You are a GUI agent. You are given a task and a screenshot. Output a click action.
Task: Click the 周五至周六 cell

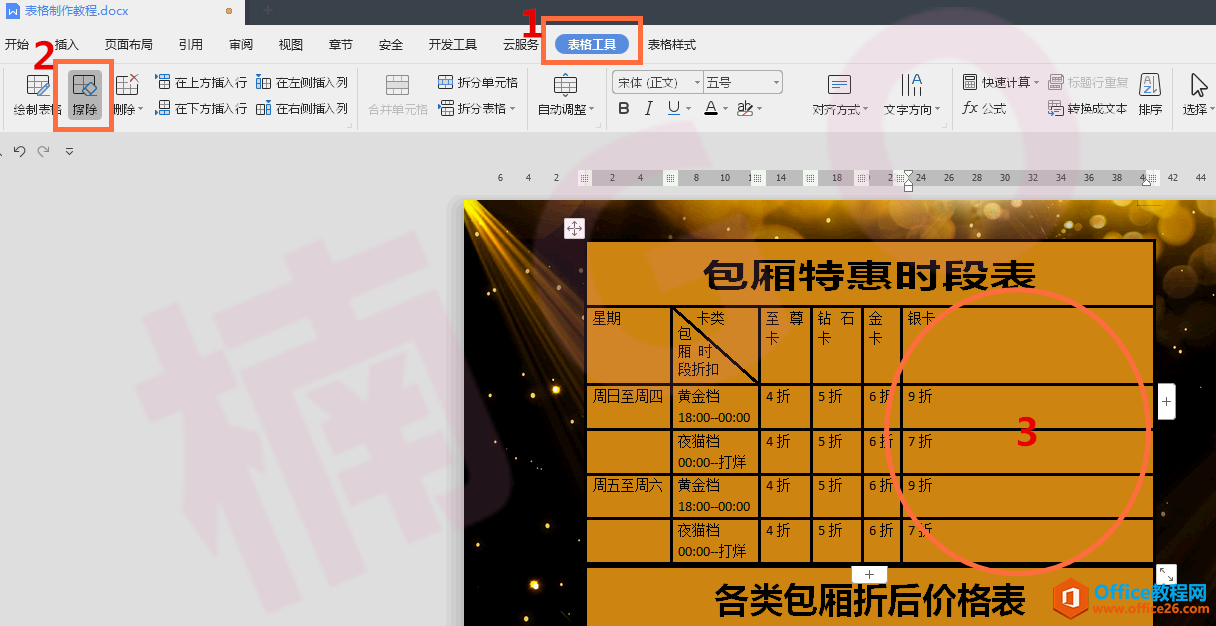(x=628, y=496)
